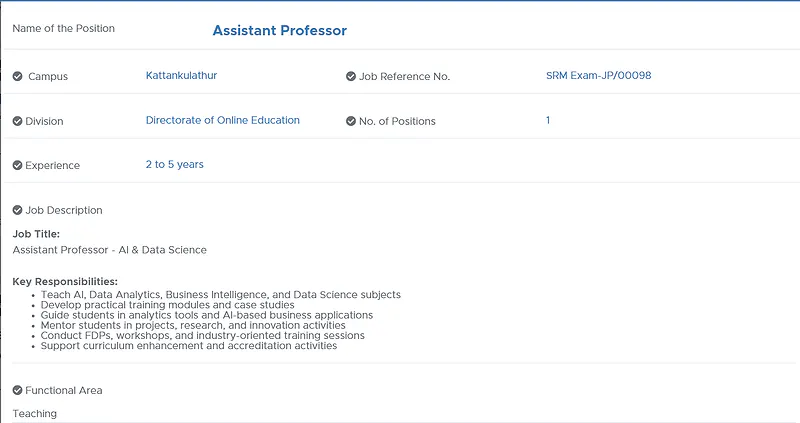Click the Job Title: bold label

(36, 234)
